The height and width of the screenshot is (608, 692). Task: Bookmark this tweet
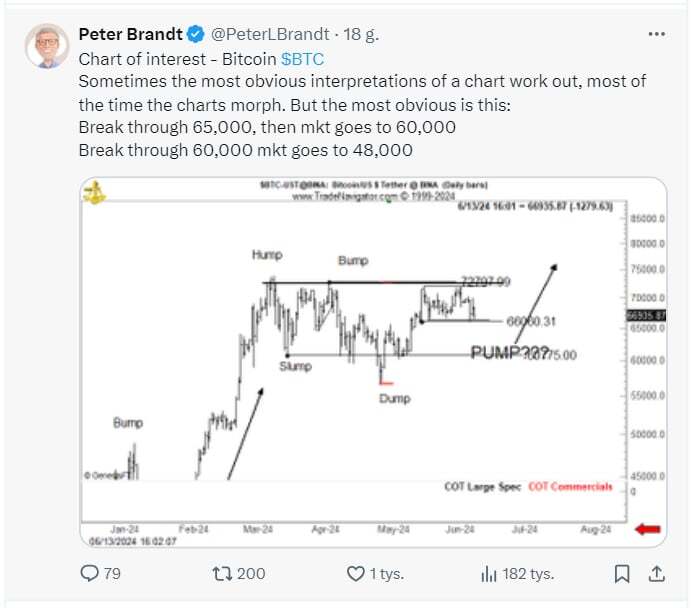[622, 573]
